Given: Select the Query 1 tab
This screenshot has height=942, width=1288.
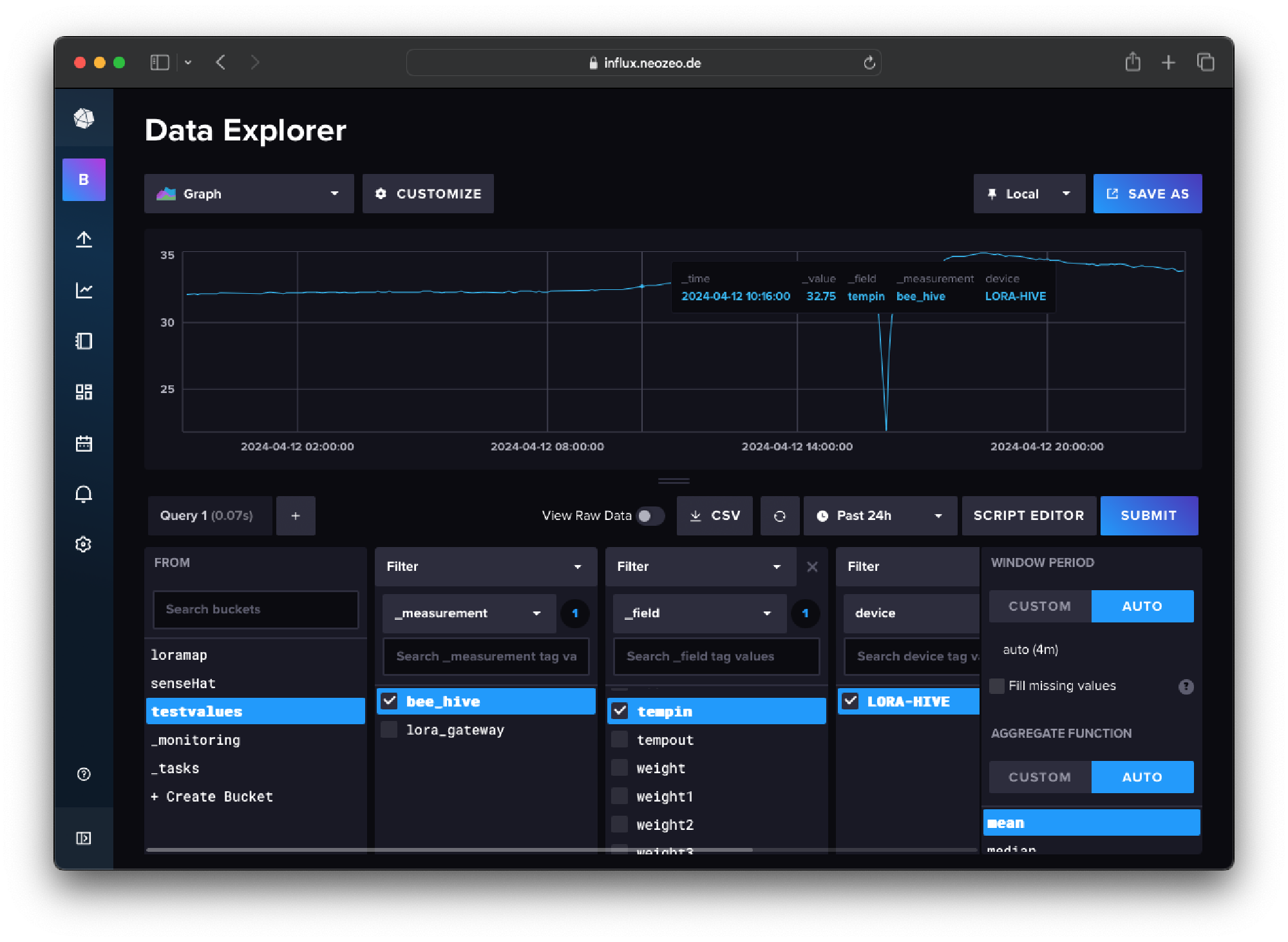Looking at the screenshot, I should click(x=209, y=515).
